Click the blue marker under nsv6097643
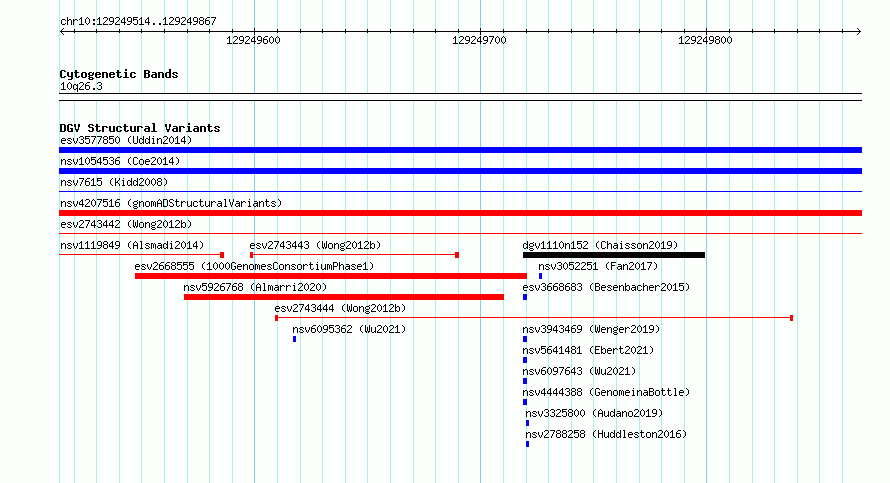Screen dimensions: 890x483 coord(525,381)
